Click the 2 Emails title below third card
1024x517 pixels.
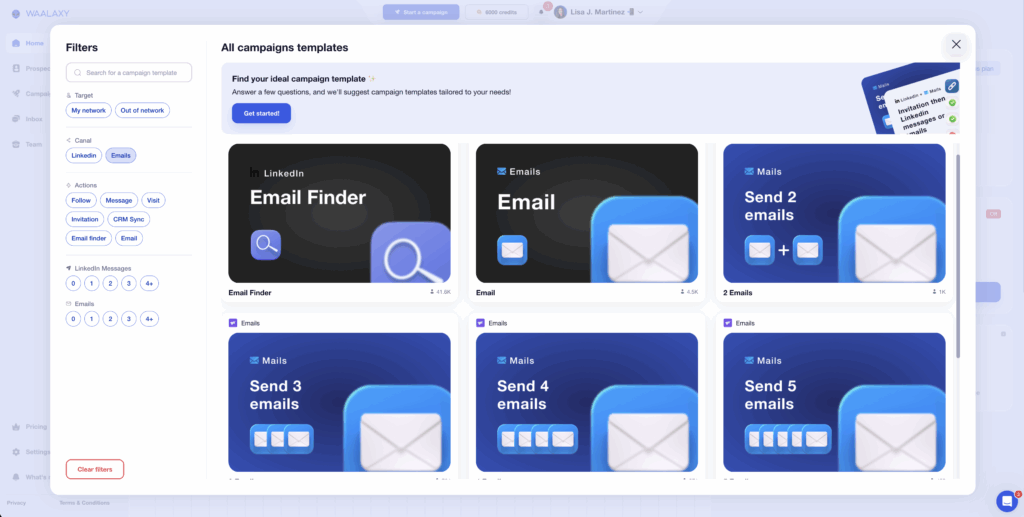click(738, 292)
